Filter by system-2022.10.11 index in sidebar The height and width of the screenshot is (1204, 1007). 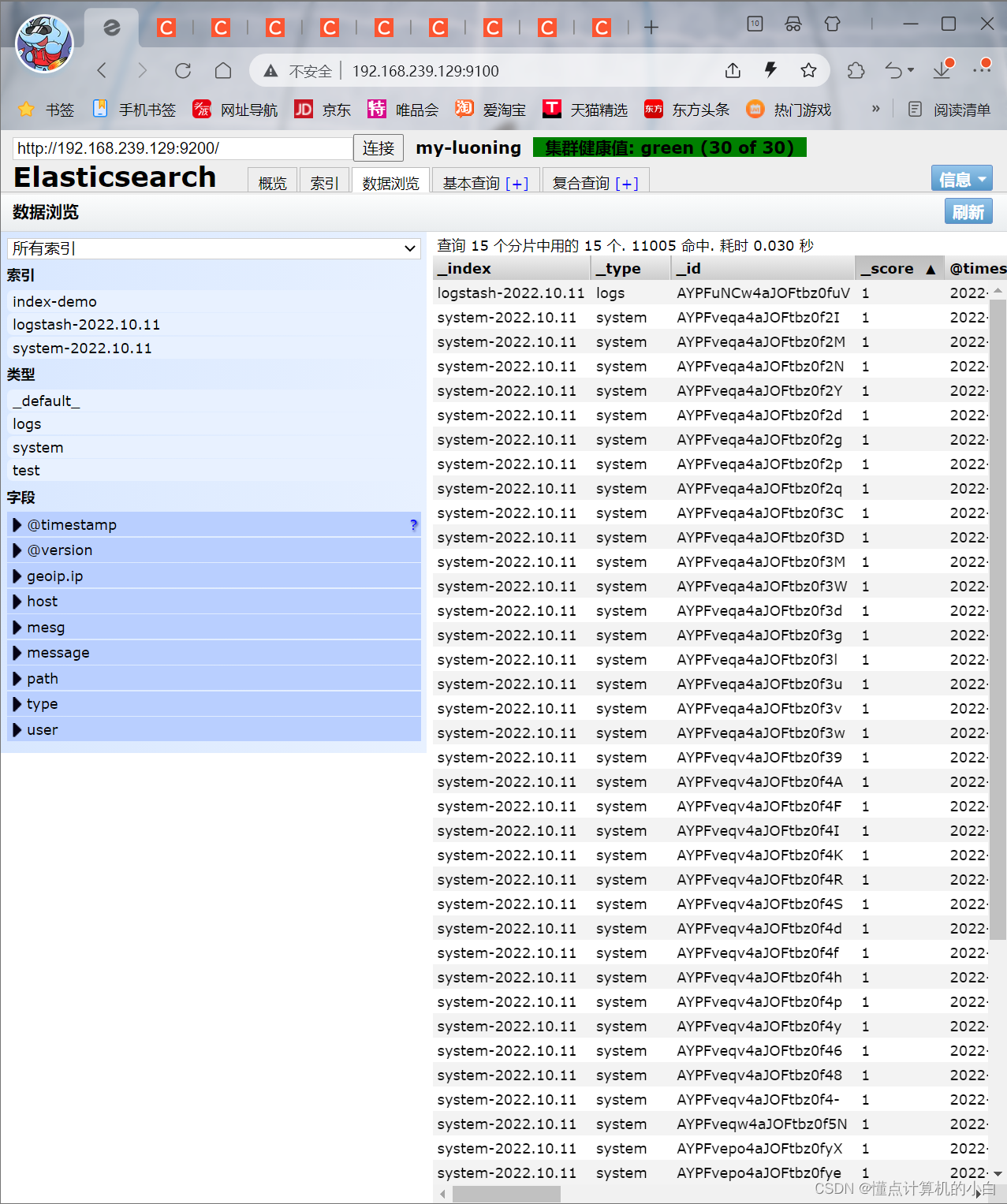click(x=214, y=349)
